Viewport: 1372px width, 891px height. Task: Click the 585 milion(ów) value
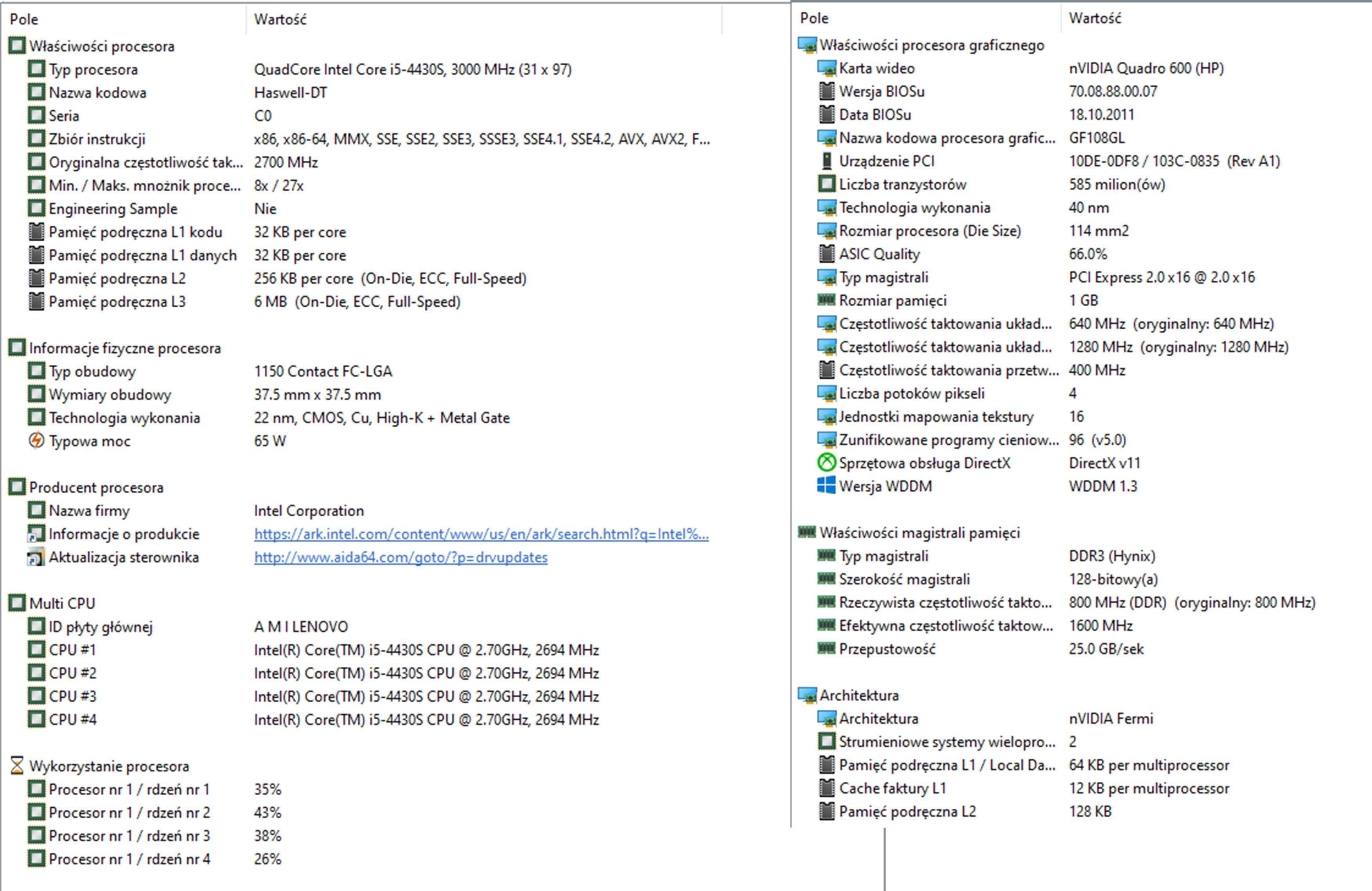pyautogui.click(x=1117, y=185)
